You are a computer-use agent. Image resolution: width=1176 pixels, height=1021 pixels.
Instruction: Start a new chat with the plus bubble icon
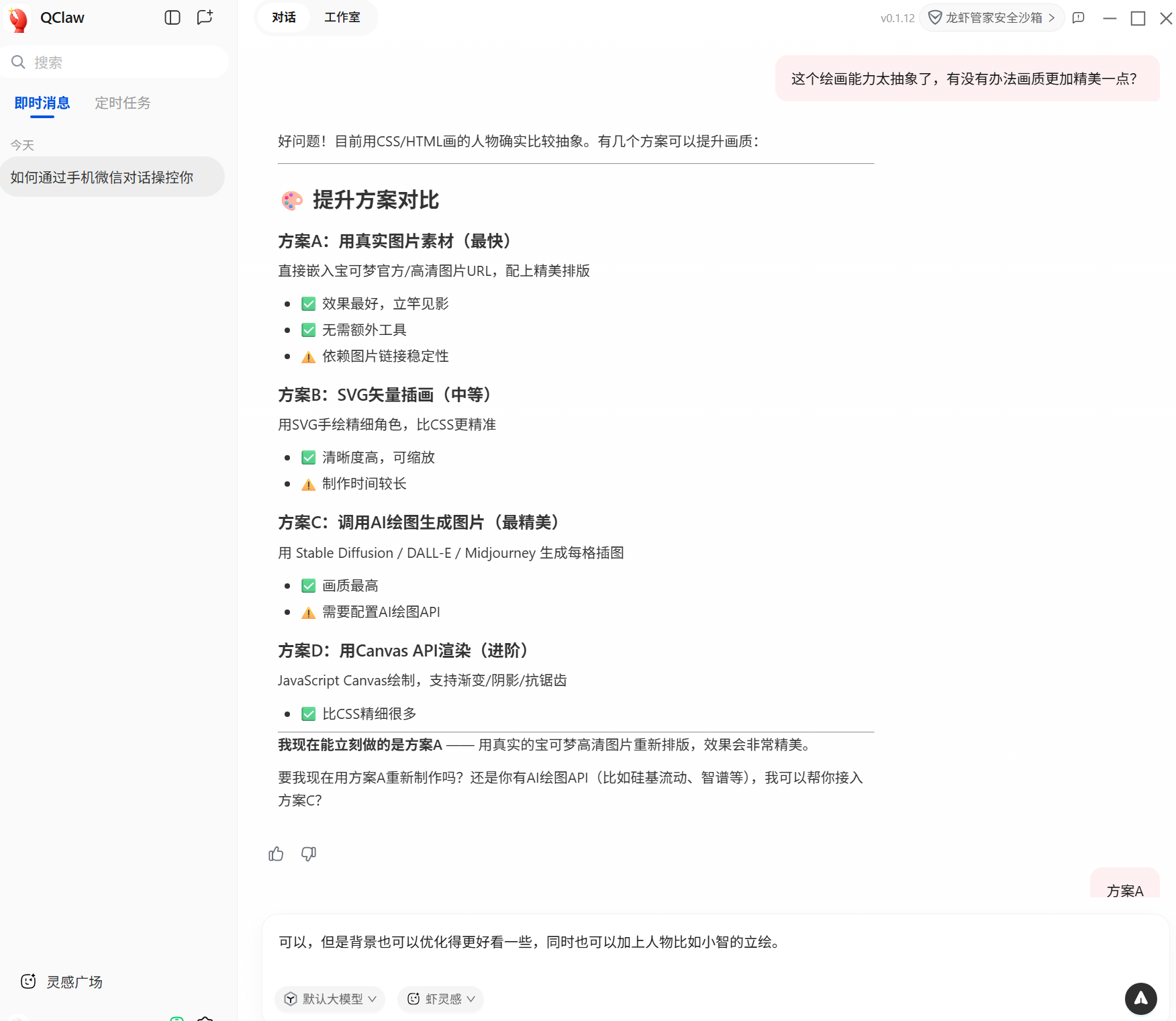205,17
